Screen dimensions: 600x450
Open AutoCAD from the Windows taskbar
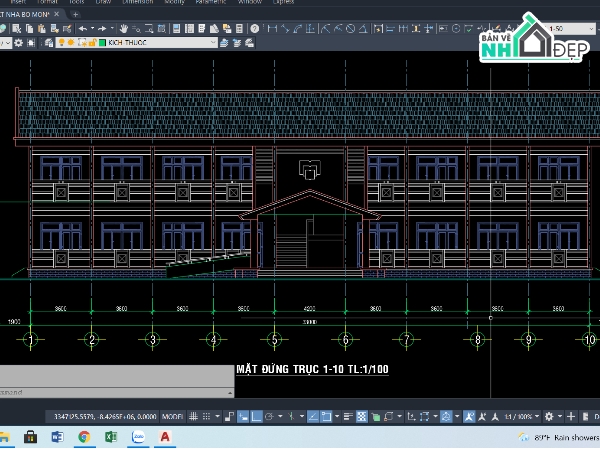click(165, 437)
